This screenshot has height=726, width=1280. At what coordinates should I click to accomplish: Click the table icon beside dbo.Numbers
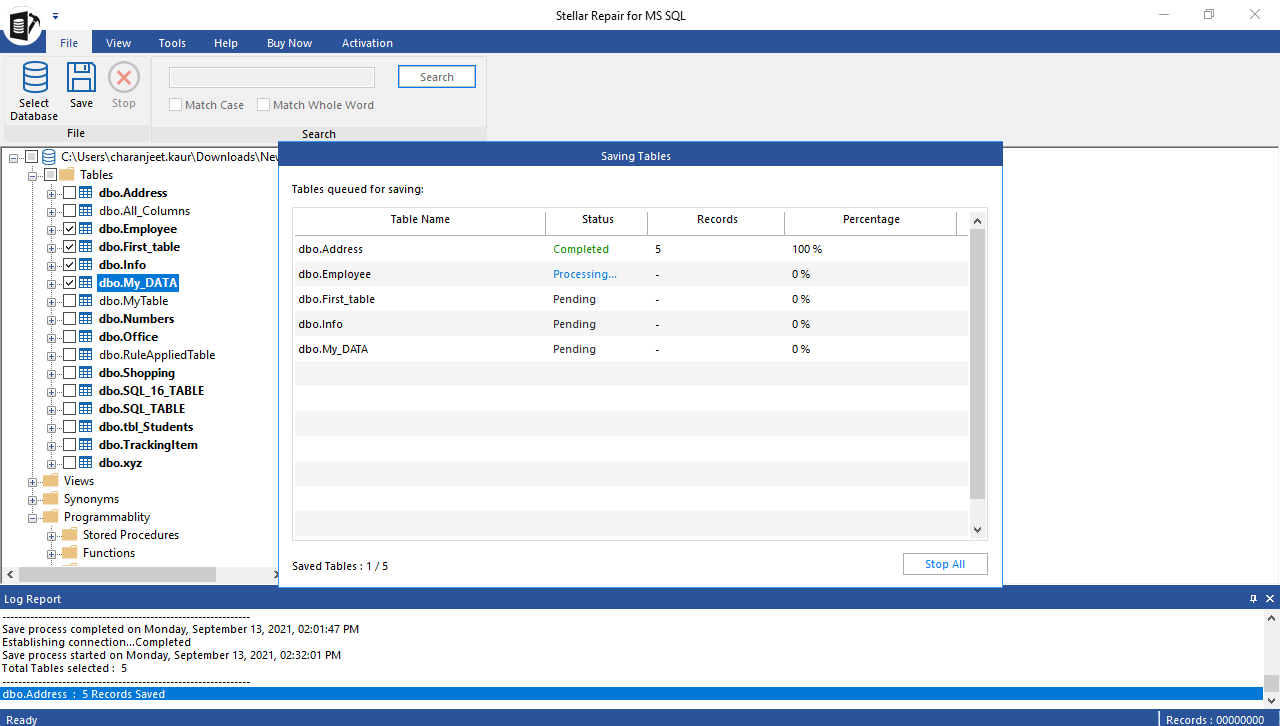(x=86, y=319)
